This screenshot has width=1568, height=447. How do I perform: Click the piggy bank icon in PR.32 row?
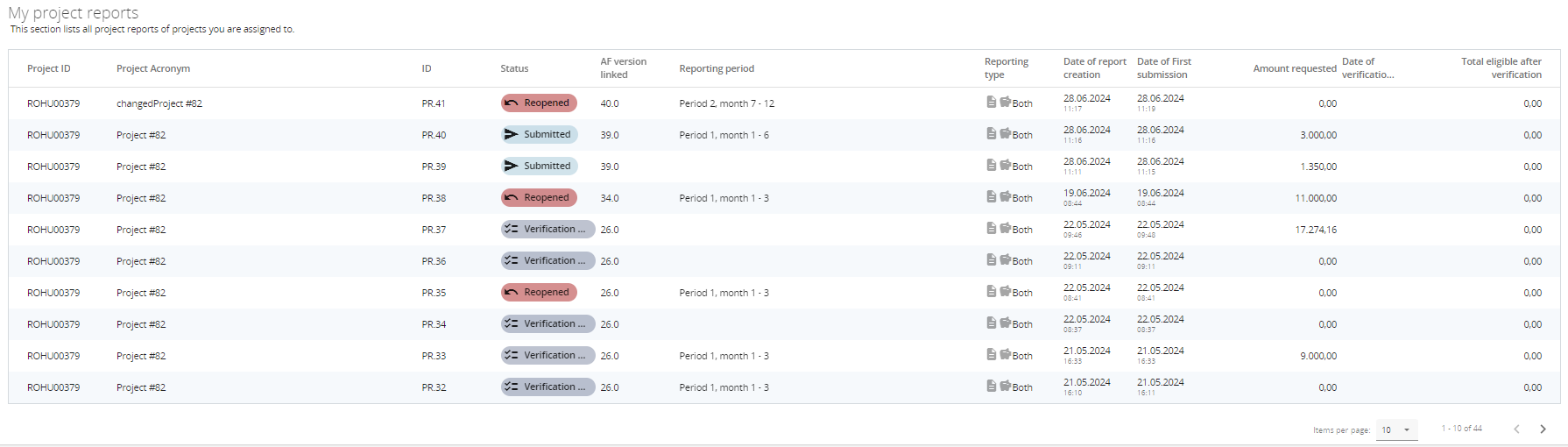pyautogui.click(x=1006, y=386)
